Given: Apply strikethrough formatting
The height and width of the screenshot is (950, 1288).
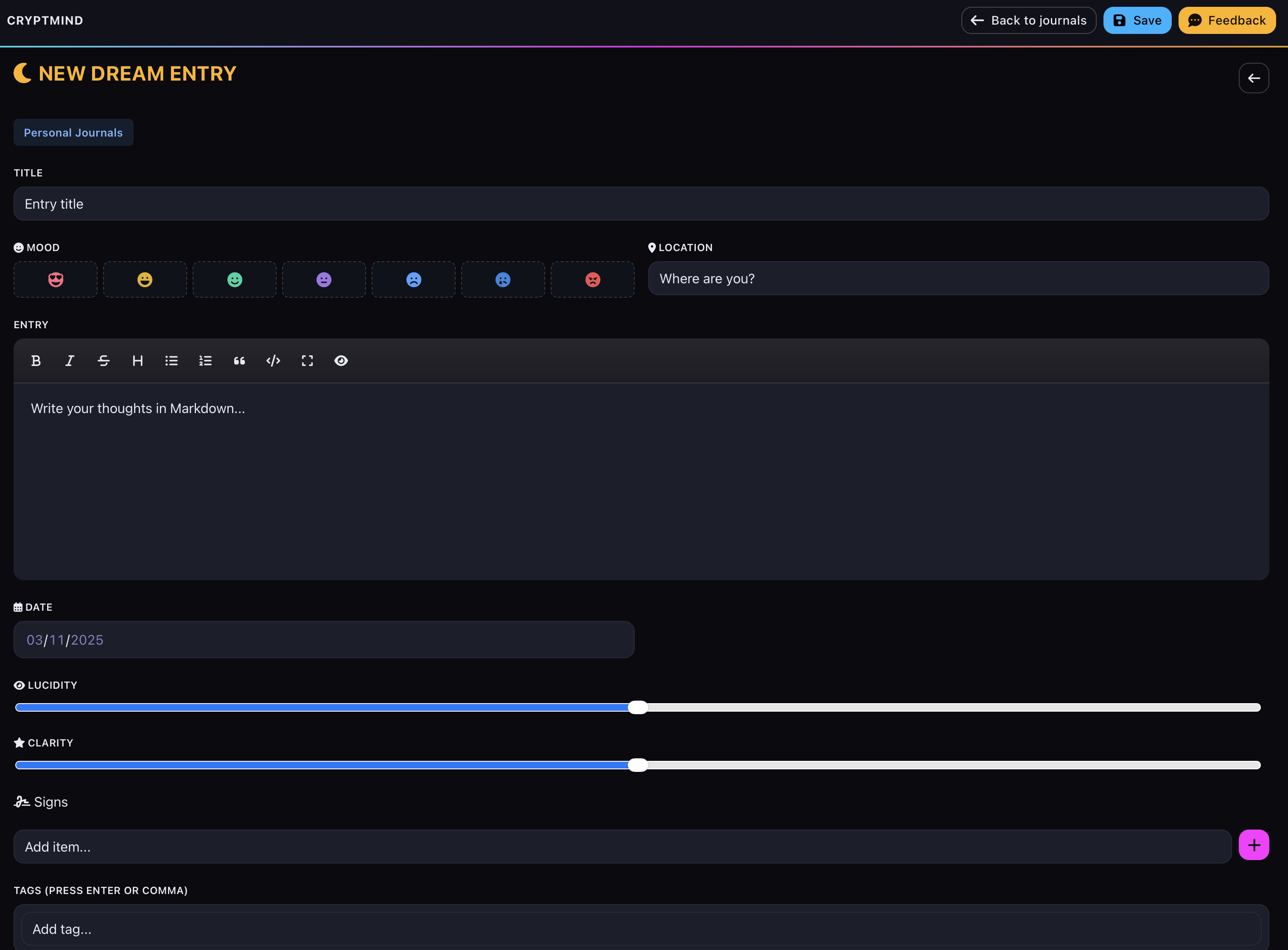Looking at the screenshot, I should pos(104,360).
